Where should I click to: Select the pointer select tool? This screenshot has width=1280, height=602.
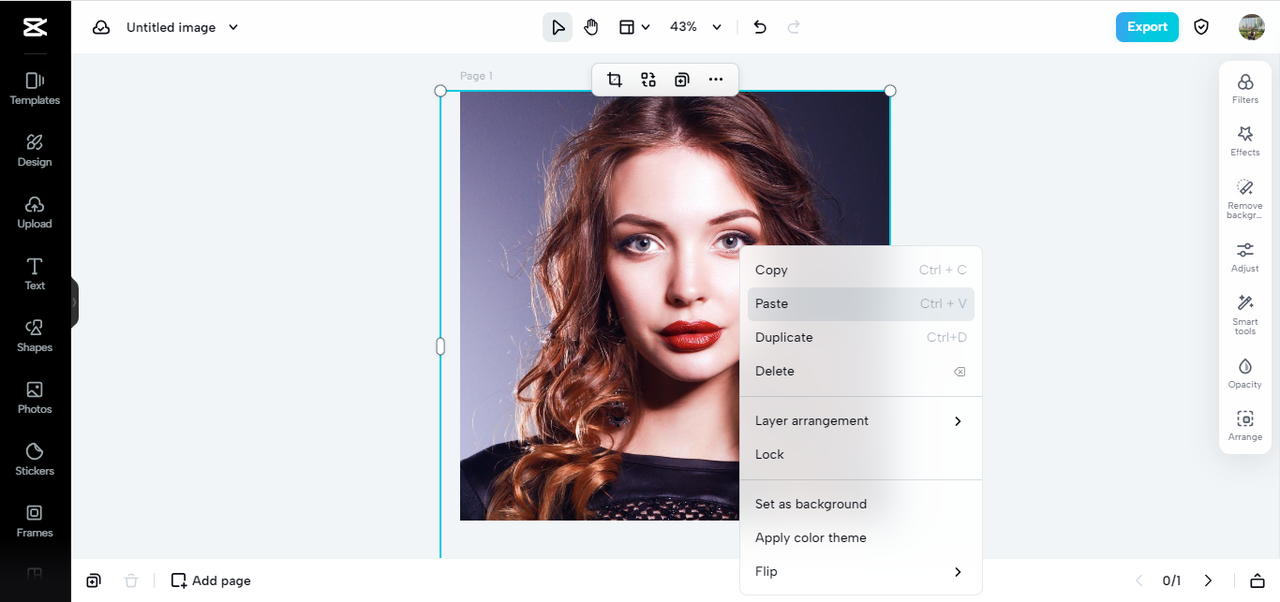point(558,27)
